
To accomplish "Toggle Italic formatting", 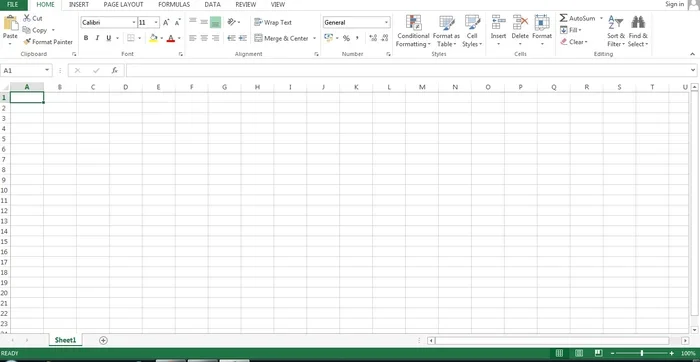I will (x=97, y=38).
